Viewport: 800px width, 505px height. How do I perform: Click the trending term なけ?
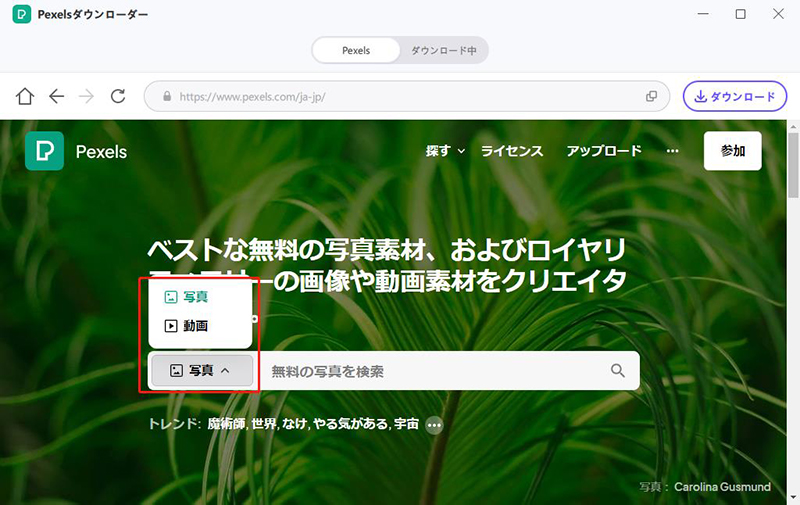click(293, 424)
